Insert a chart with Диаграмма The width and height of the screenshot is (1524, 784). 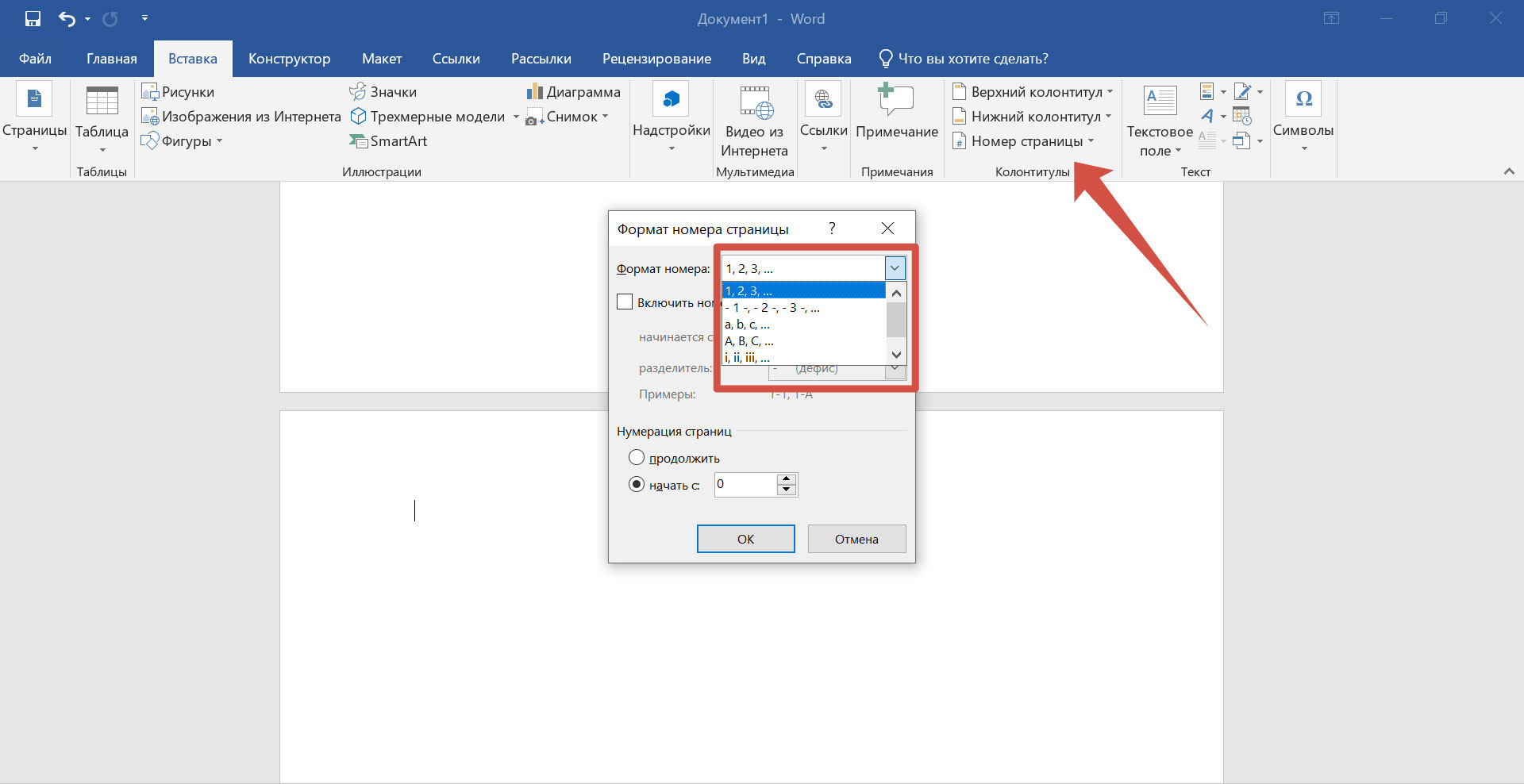pos(573,92)
